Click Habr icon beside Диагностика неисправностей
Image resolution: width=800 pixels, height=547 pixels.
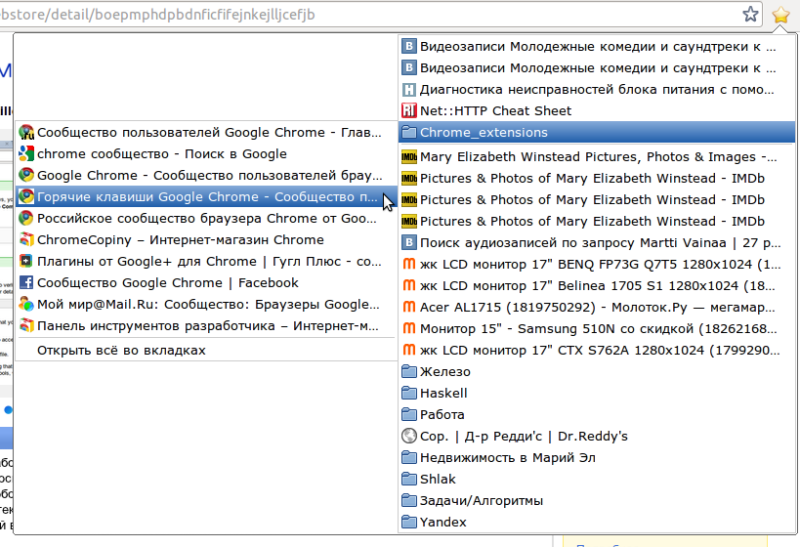point(409,90)
